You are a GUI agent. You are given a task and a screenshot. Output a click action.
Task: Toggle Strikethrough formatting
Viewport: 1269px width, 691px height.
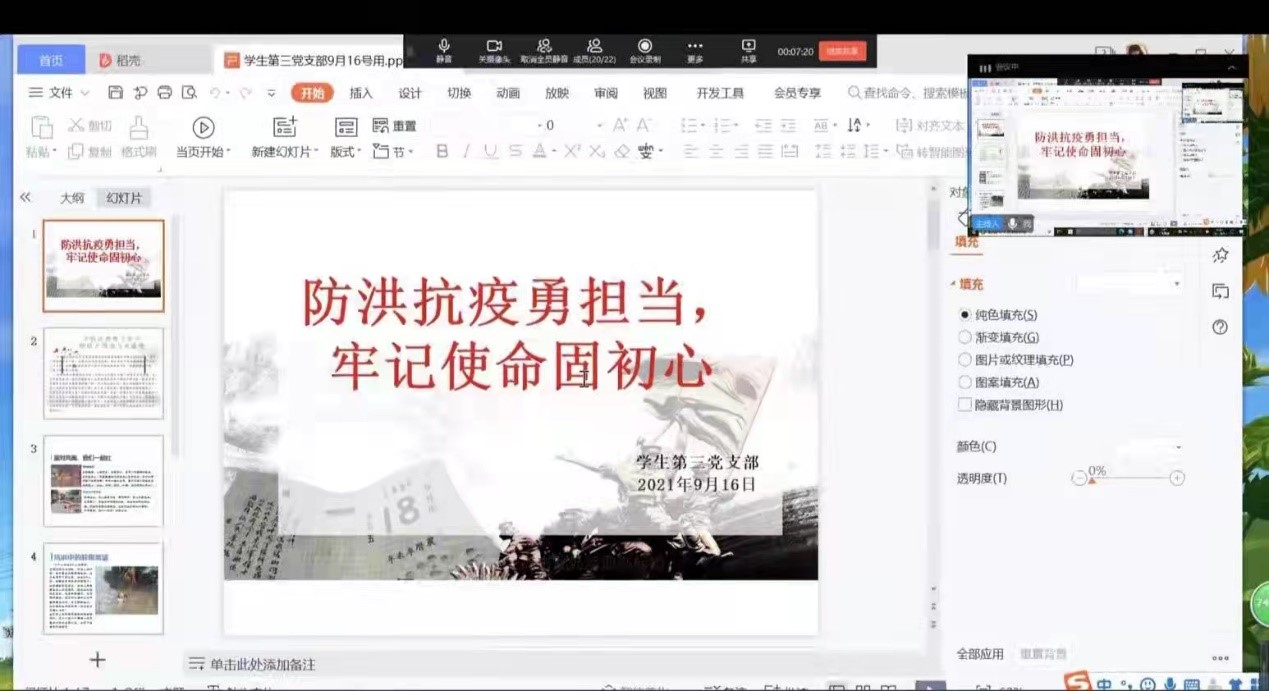coord(515,151)
